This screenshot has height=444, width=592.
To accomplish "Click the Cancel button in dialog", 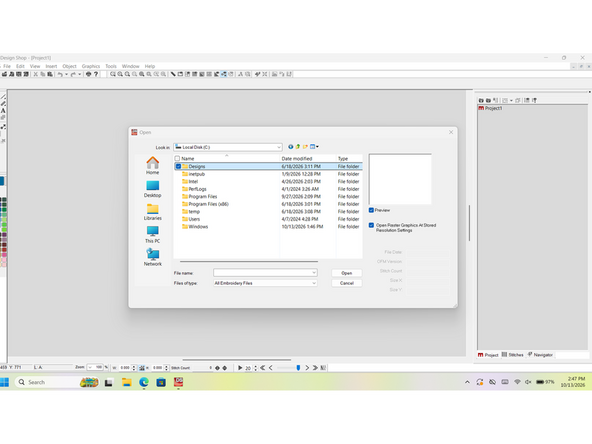I will pyautogui.click(x=347, y=283).
